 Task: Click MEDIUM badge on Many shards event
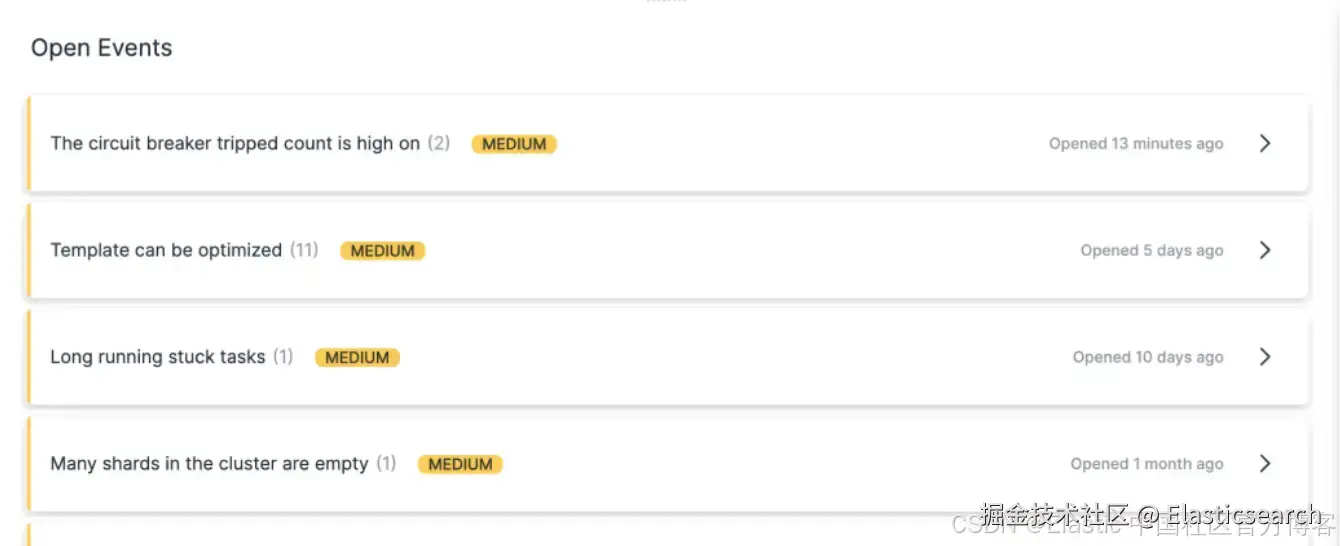pos(460,465)
